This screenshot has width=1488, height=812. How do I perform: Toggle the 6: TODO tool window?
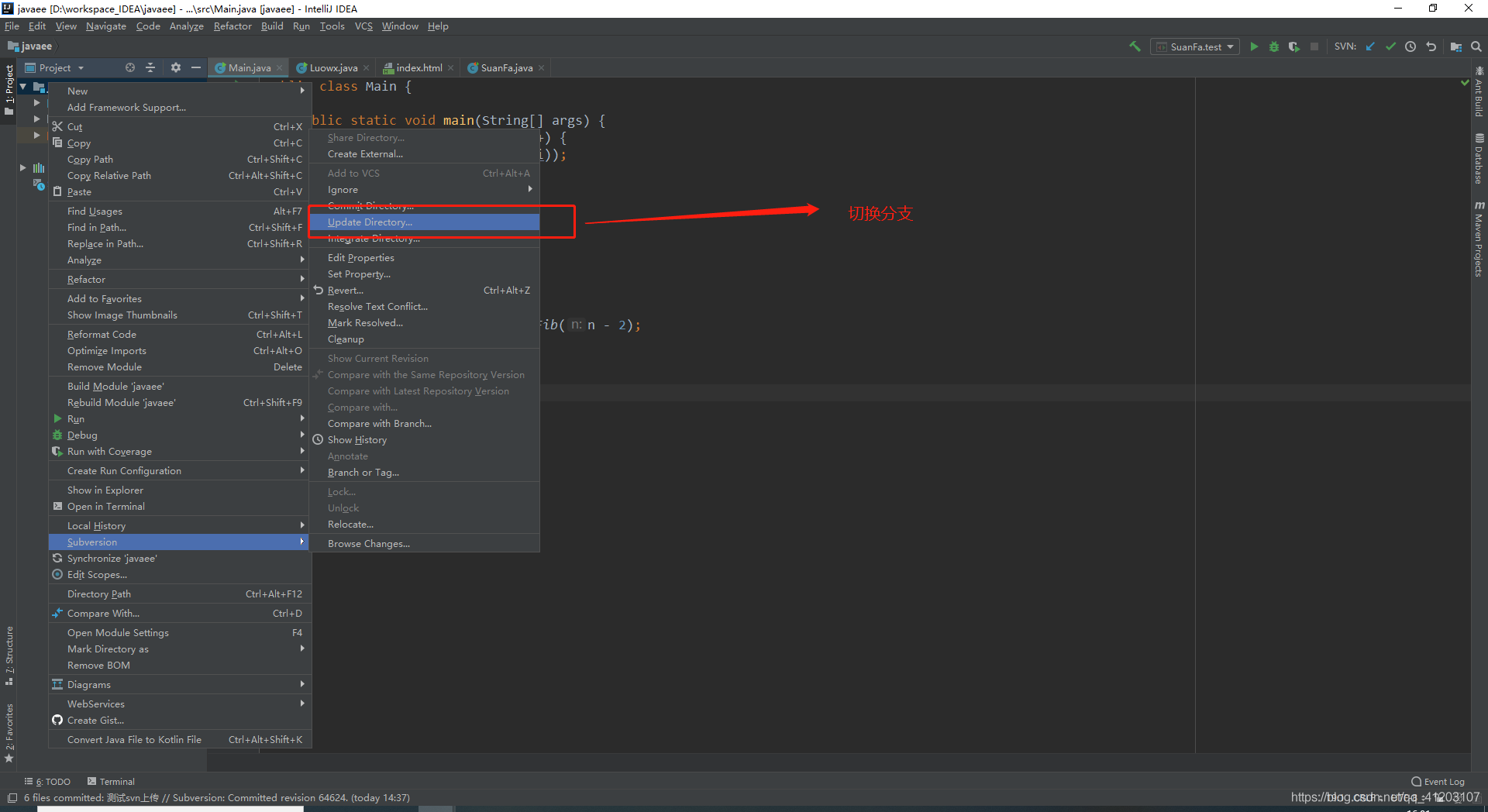[48, 782]
